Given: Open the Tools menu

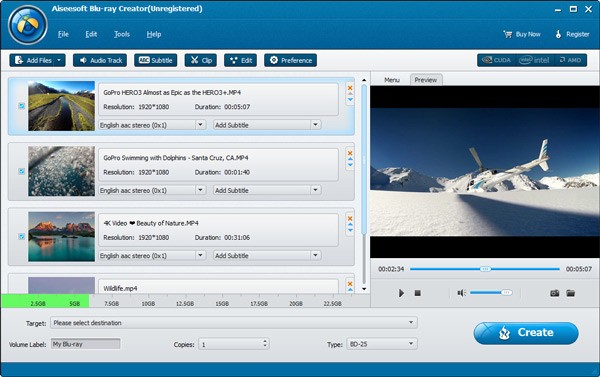Looking at the screenshot, I should click(122, 34).
